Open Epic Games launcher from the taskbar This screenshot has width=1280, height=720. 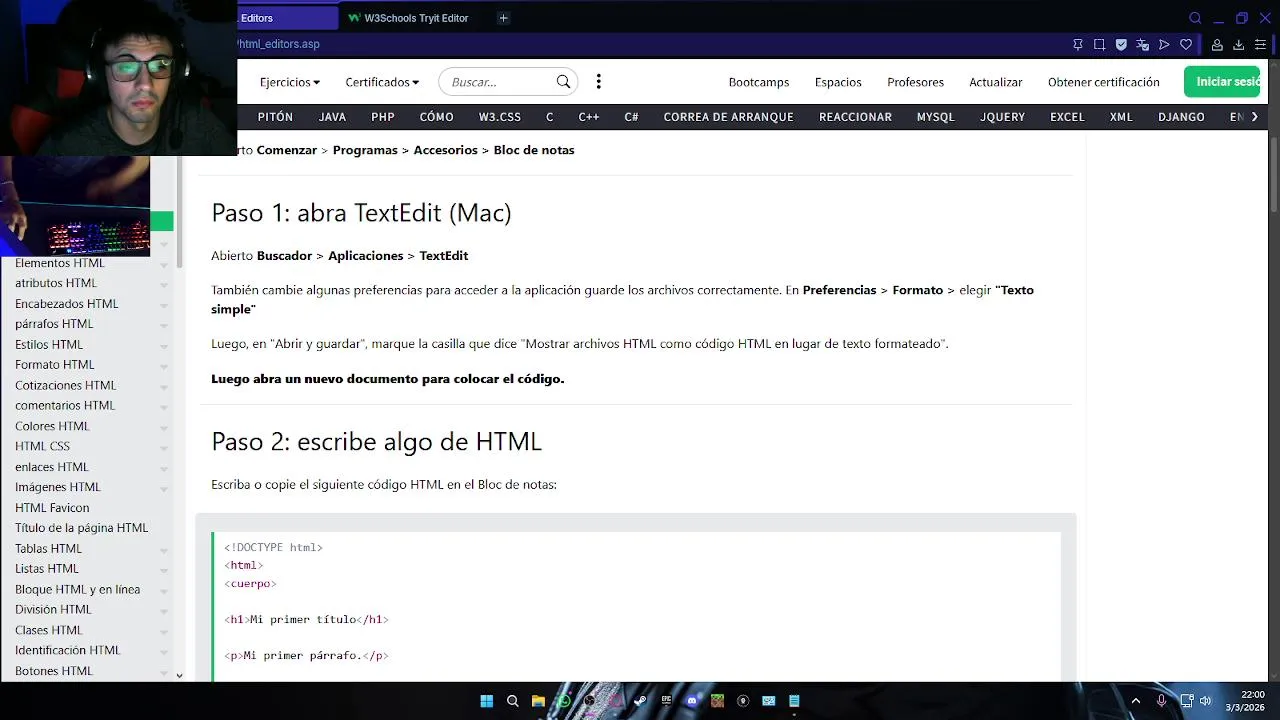tap(666, 701)
